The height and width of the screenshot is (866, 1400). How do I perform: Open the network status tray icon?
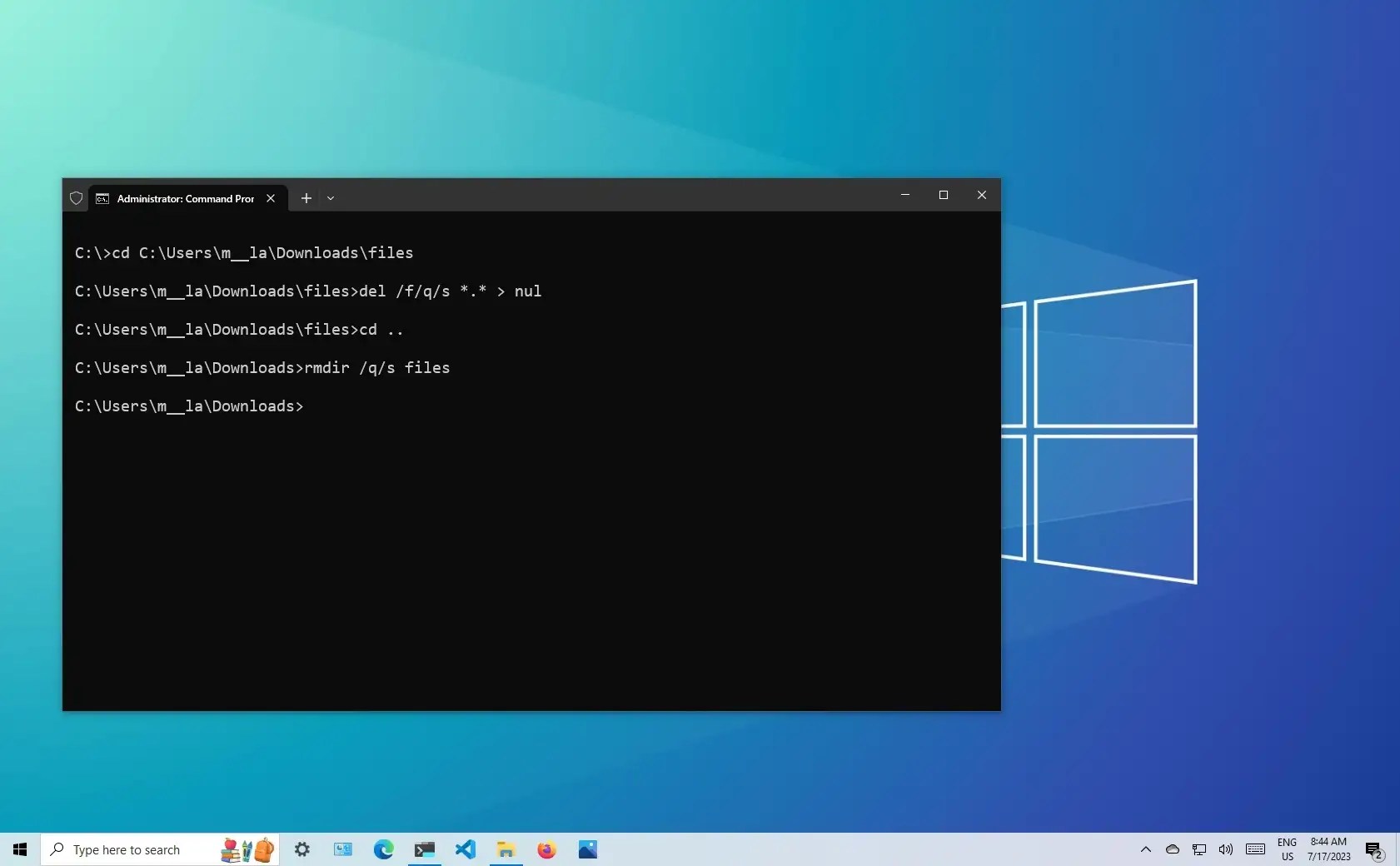1199,849
